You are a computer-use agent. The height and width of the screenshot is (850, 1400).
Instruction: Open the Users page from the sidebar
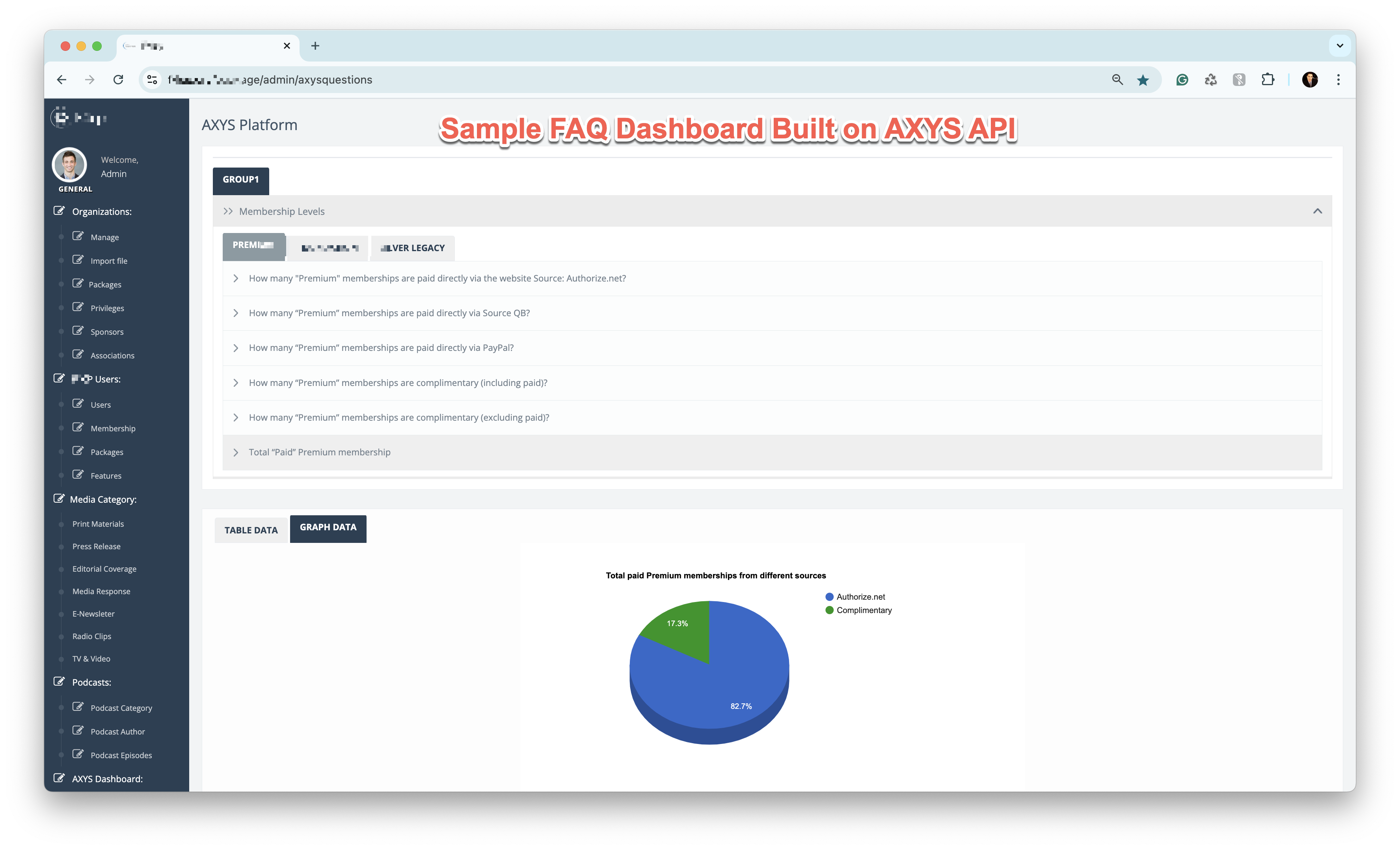(x=101, y=404)
